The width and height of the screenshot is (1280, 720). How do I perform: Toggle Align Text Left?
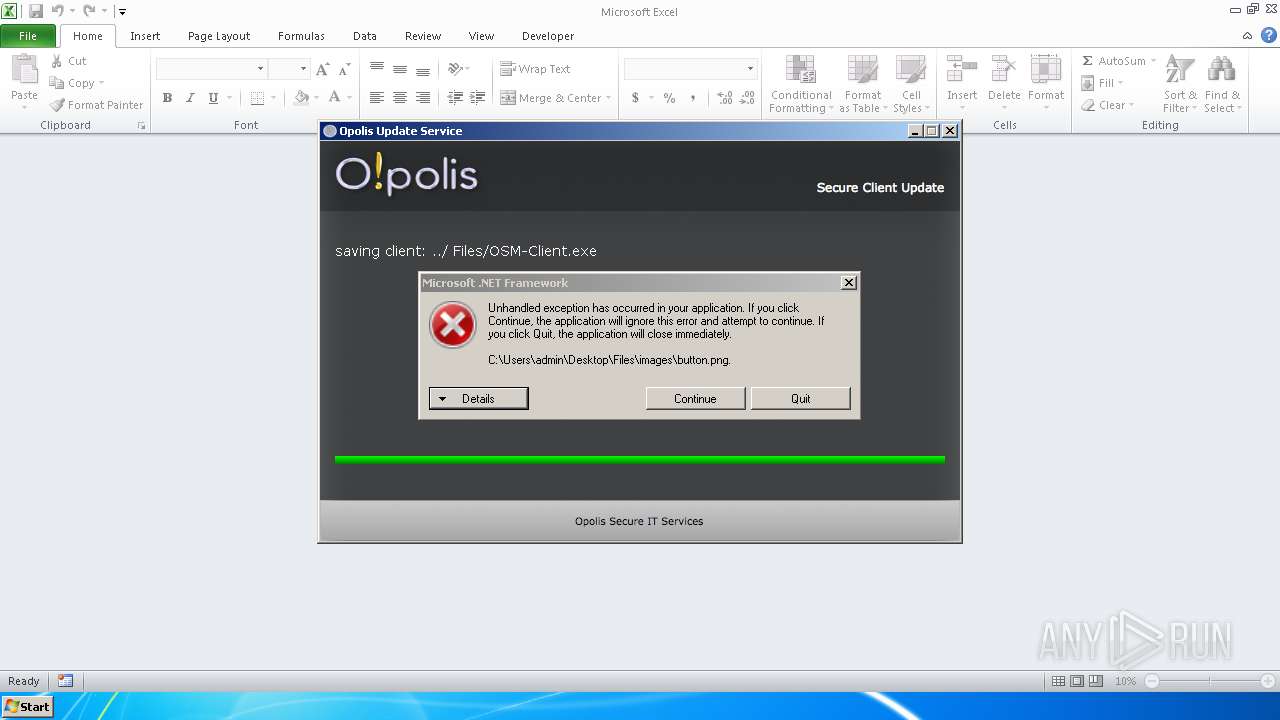click(x=377, y=98)
